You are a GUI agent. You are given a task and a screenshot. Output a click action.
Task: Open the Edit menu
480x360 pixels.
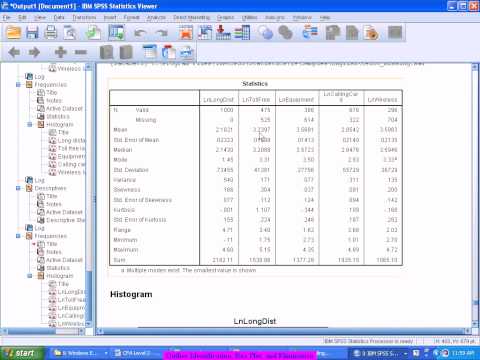22,17
